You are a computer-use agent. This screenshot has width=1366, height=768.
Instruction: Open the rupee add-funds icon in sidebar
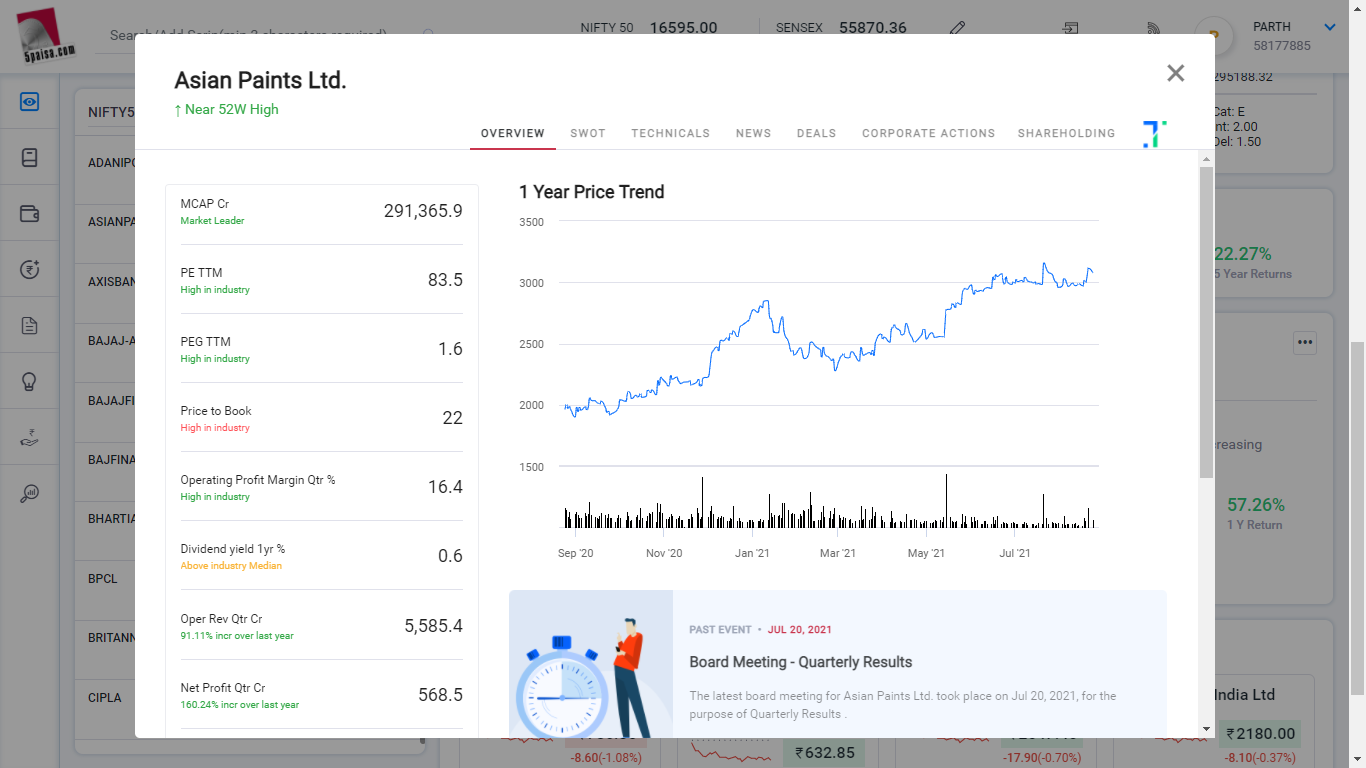coord(29,269)
